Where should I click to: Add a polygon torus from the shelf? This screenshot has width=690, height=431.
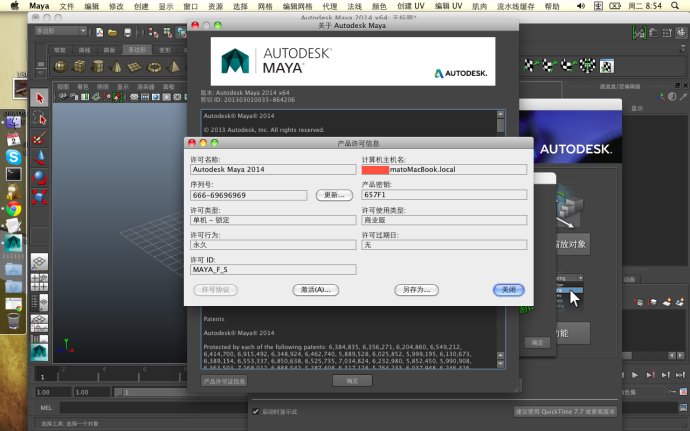coord(155,67)
